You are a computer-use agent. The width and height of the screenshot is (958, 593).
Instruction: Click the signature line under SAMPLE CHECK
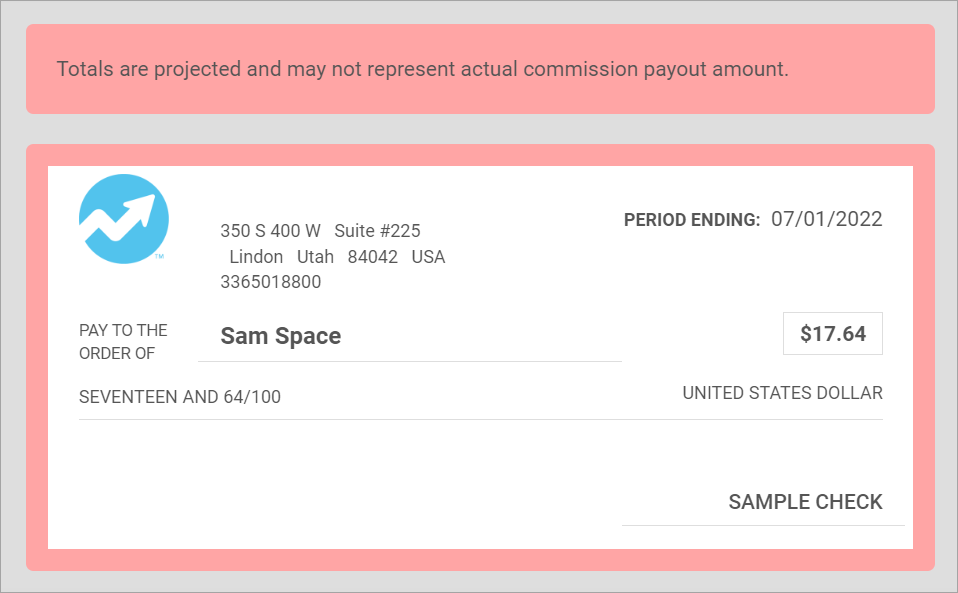762,524
